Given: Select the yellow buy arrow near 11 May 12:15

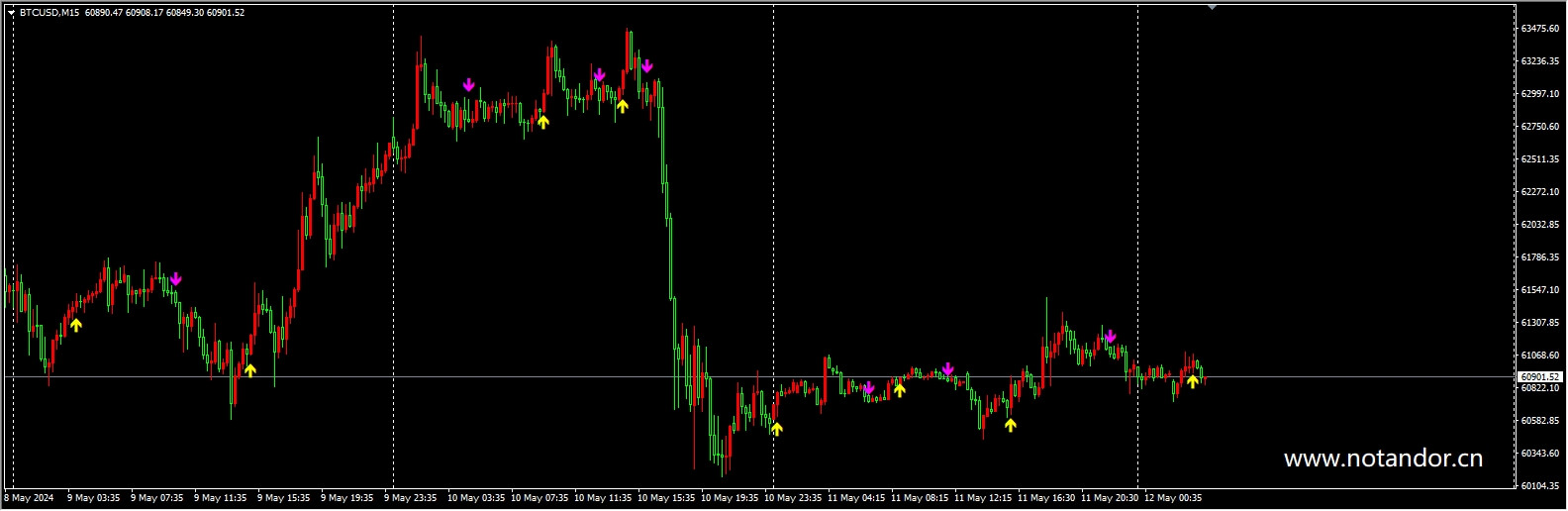Looking at the screenshot, I should (x=1010, y=425).
